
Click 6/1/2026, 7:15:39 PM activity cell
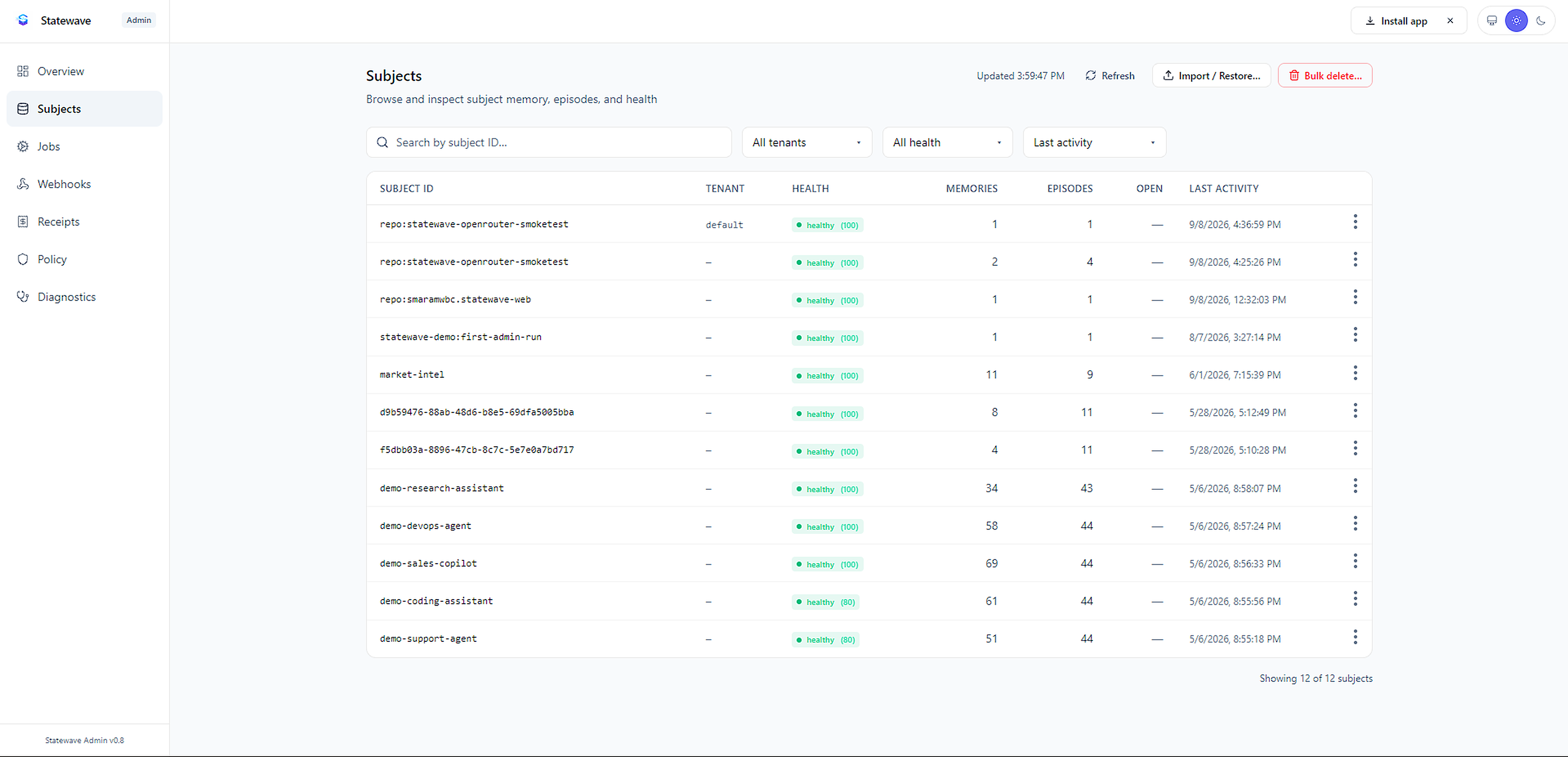(1235, 375)
